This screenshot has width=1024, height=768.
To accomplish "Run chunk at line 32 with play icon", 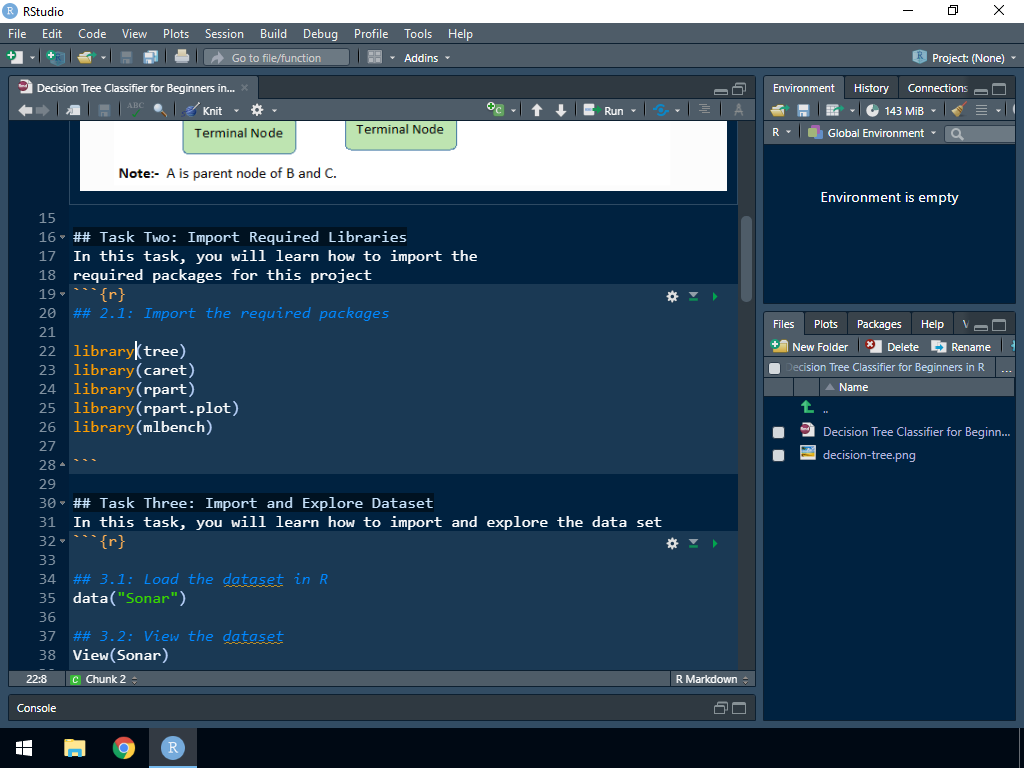I will (x=715, y=543).
